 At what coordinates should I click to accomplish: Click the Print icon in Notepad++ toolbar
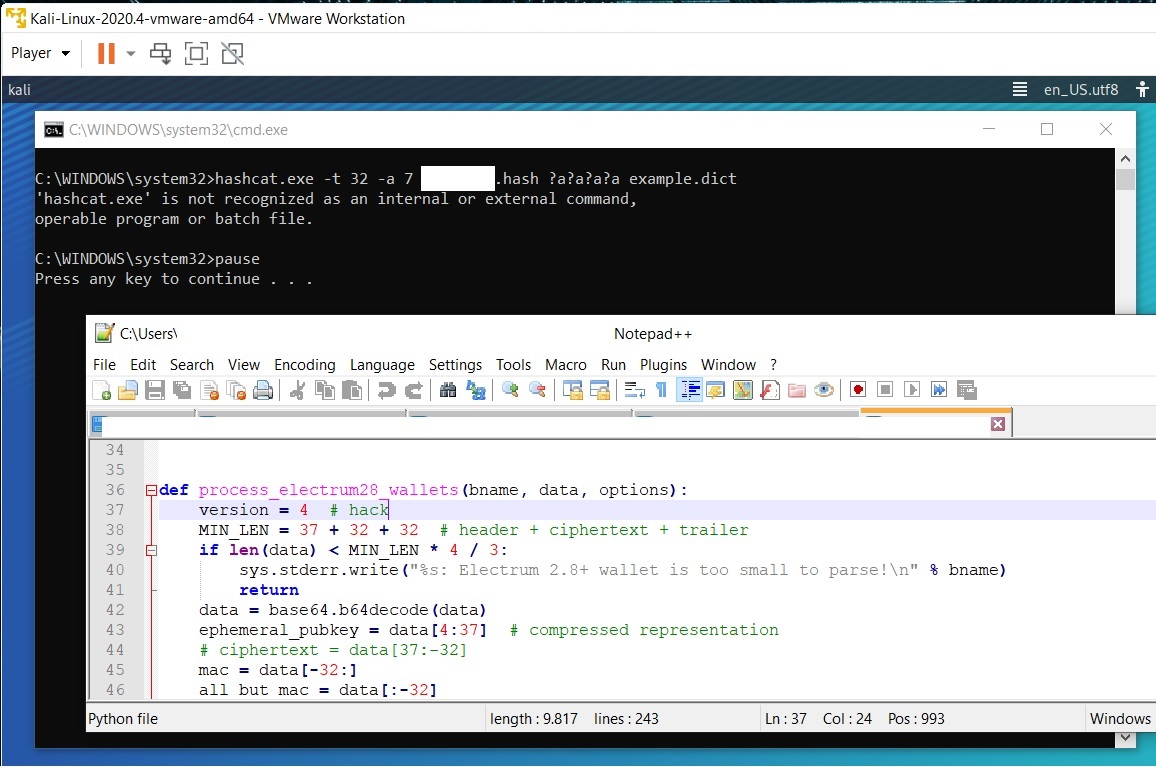pyautogui.click(x=263, y=390)
